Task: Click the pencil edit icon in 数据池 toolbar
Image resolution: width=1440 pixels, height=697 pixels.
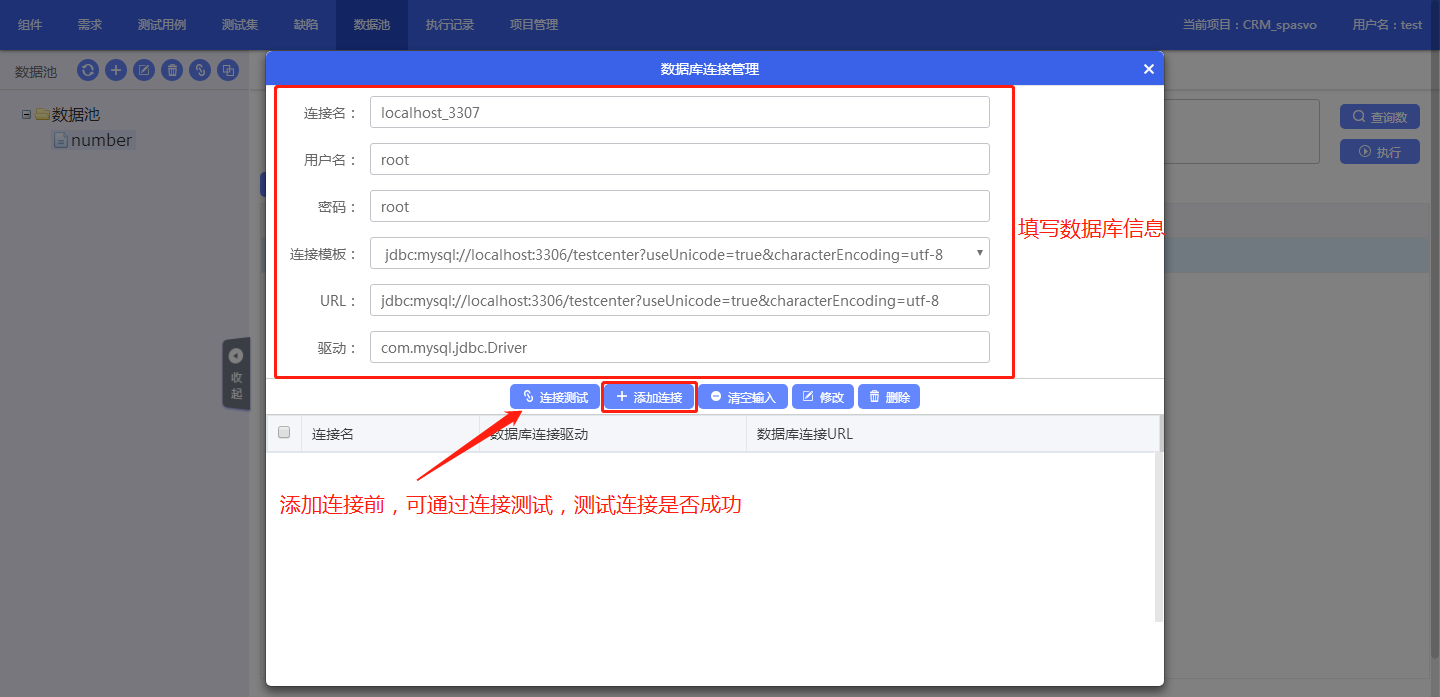Action: (144, 70)
